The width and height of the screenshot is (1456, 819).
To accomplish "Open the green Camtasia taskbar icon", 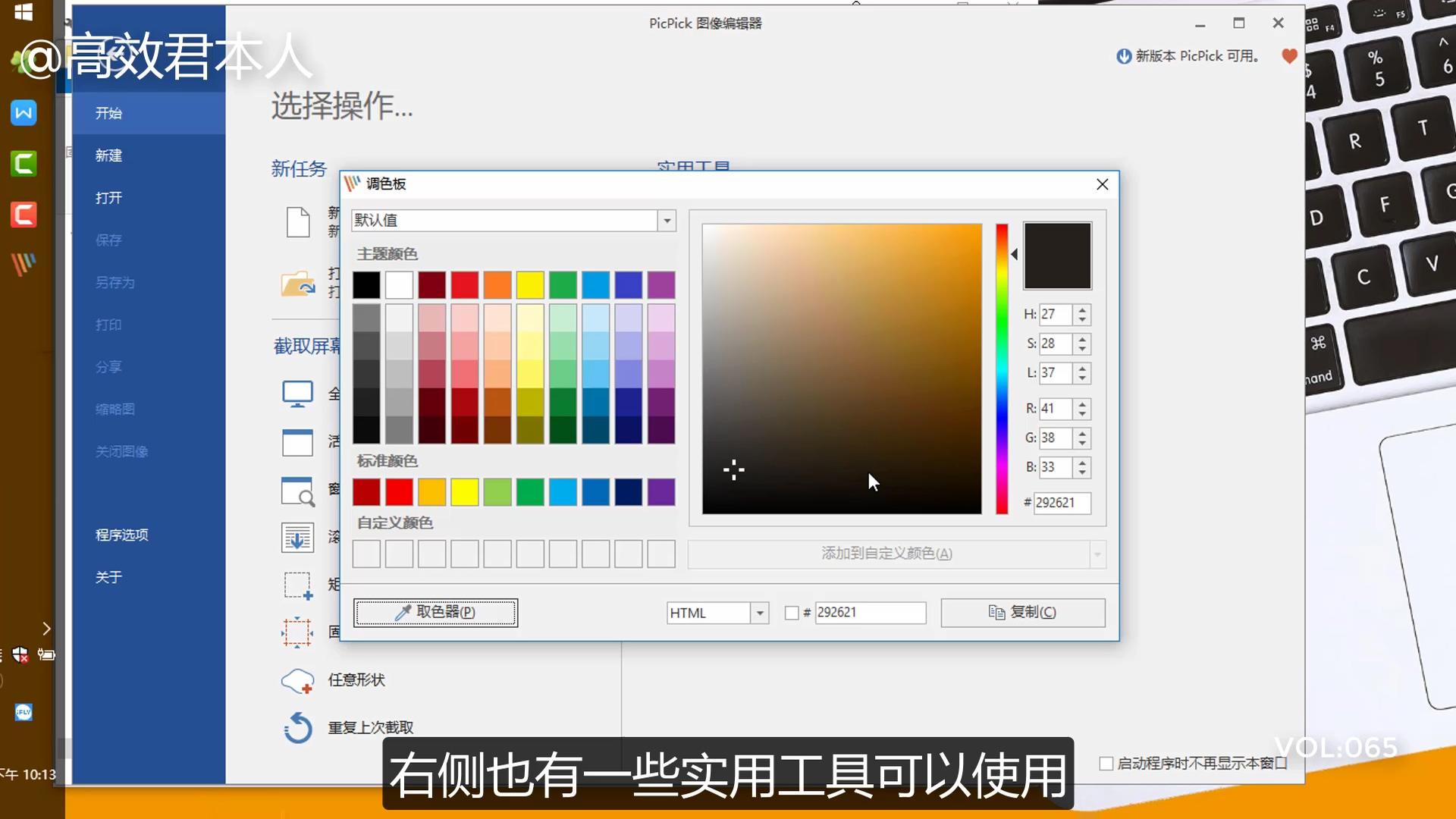I will coord(24,163).
